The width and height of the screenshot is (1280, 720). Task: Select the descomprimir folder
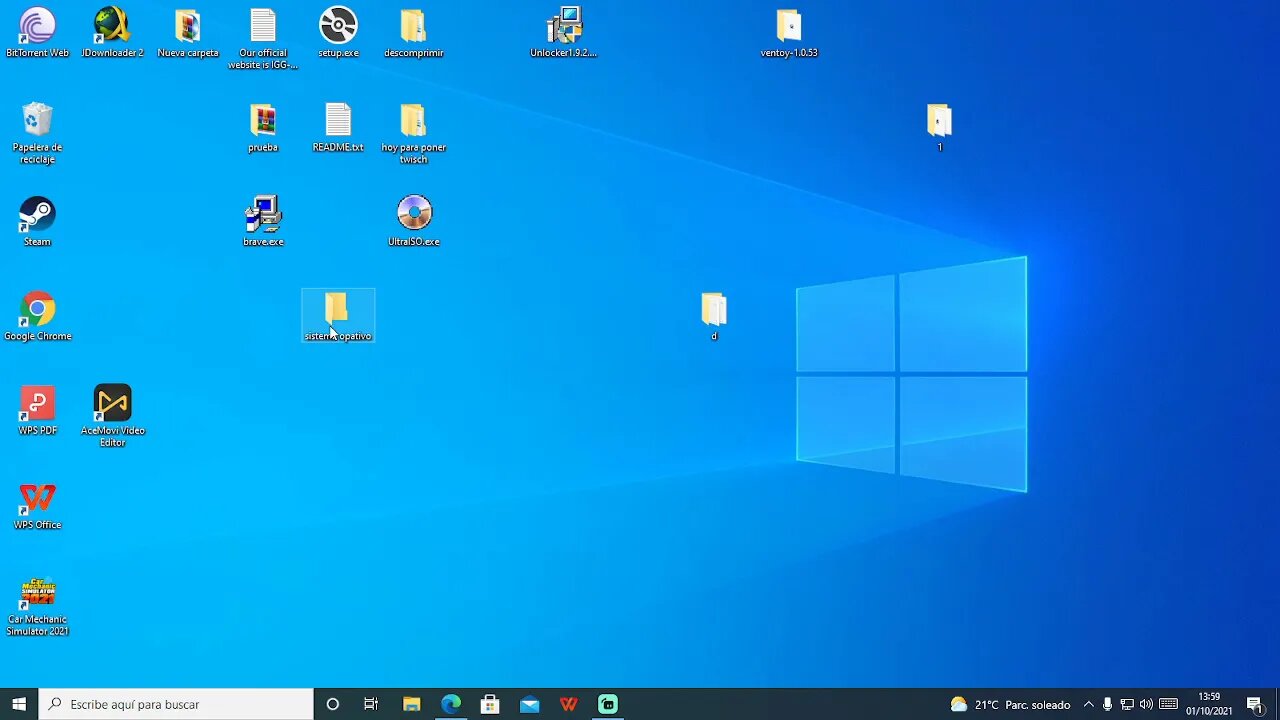(413, 32)
